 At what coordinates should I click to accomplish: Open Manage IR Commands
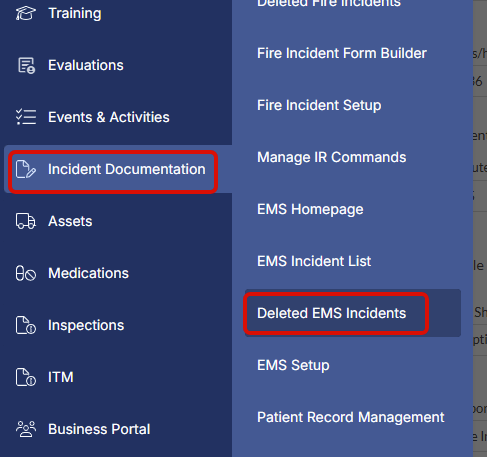[332, 157]
